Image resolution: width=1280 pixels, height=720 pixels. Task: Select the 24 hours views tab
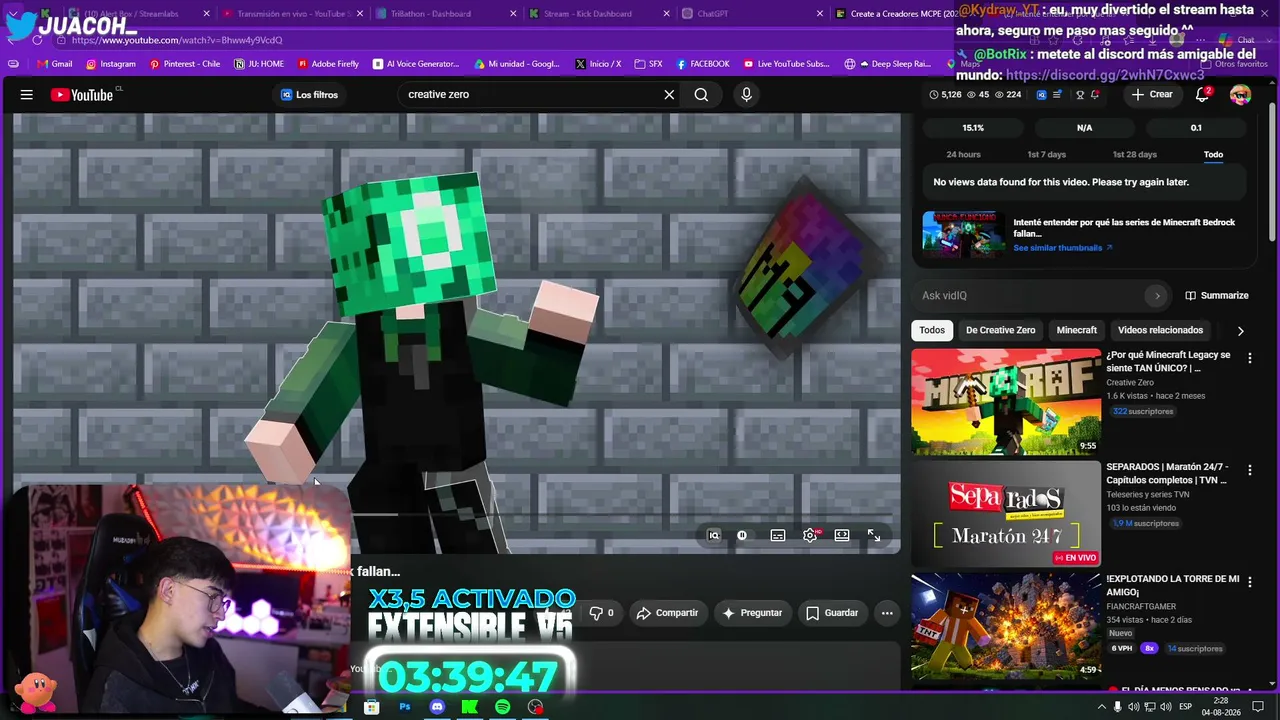click(x=963, y=155)
